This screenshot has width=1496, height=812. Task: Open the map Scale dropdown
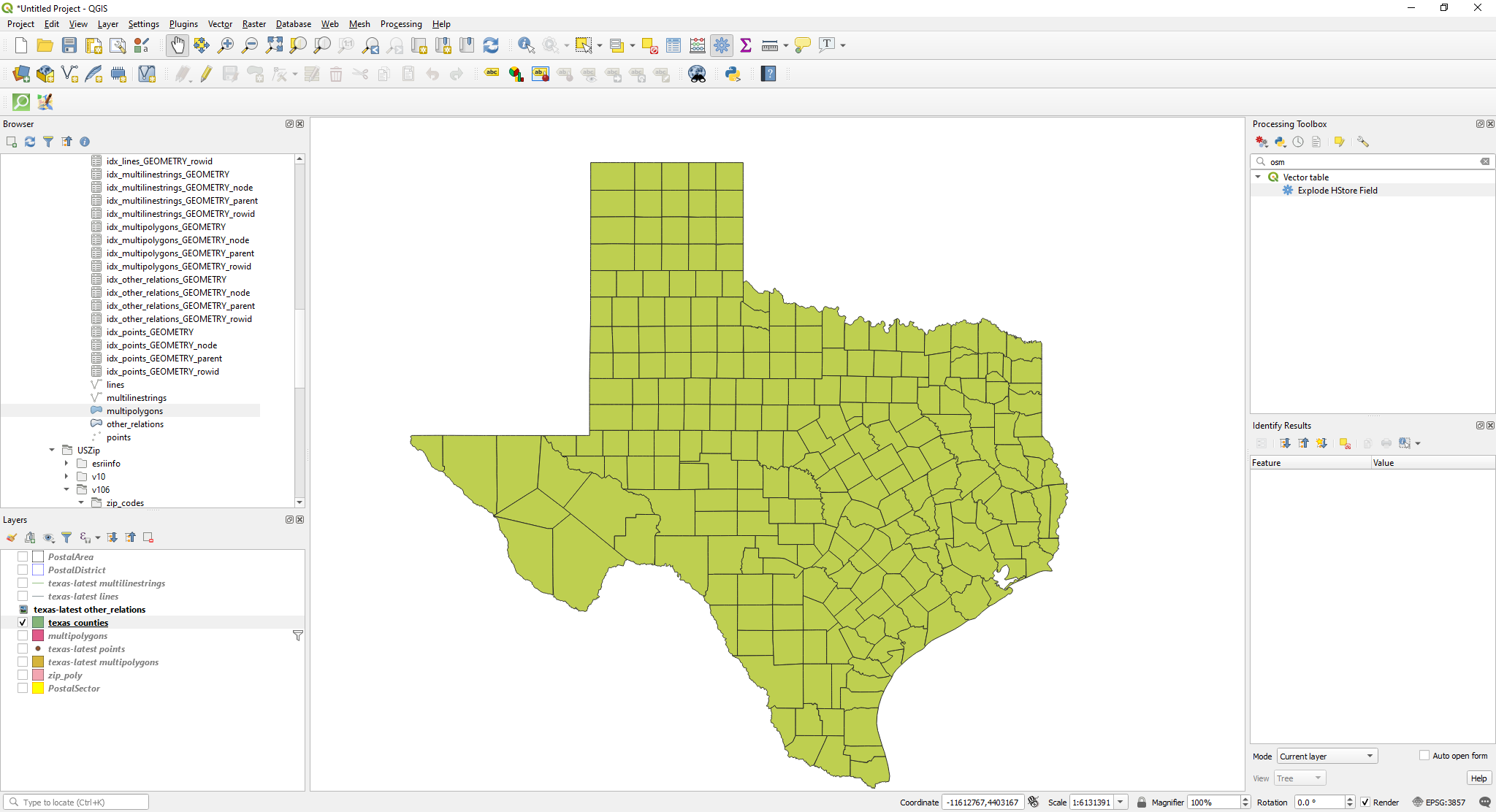tap(1121, 802)
